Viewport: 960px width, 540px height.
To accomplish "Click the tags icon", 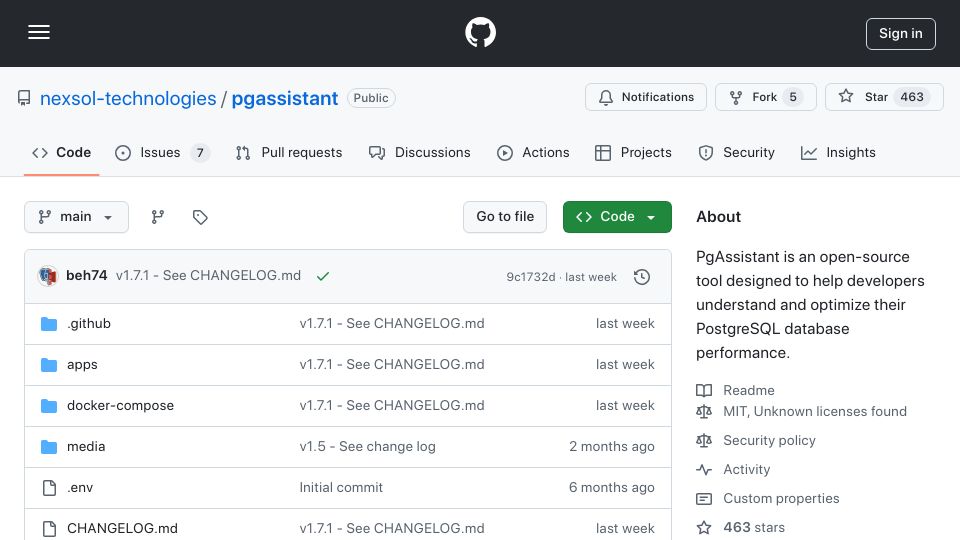I will 200,217.
